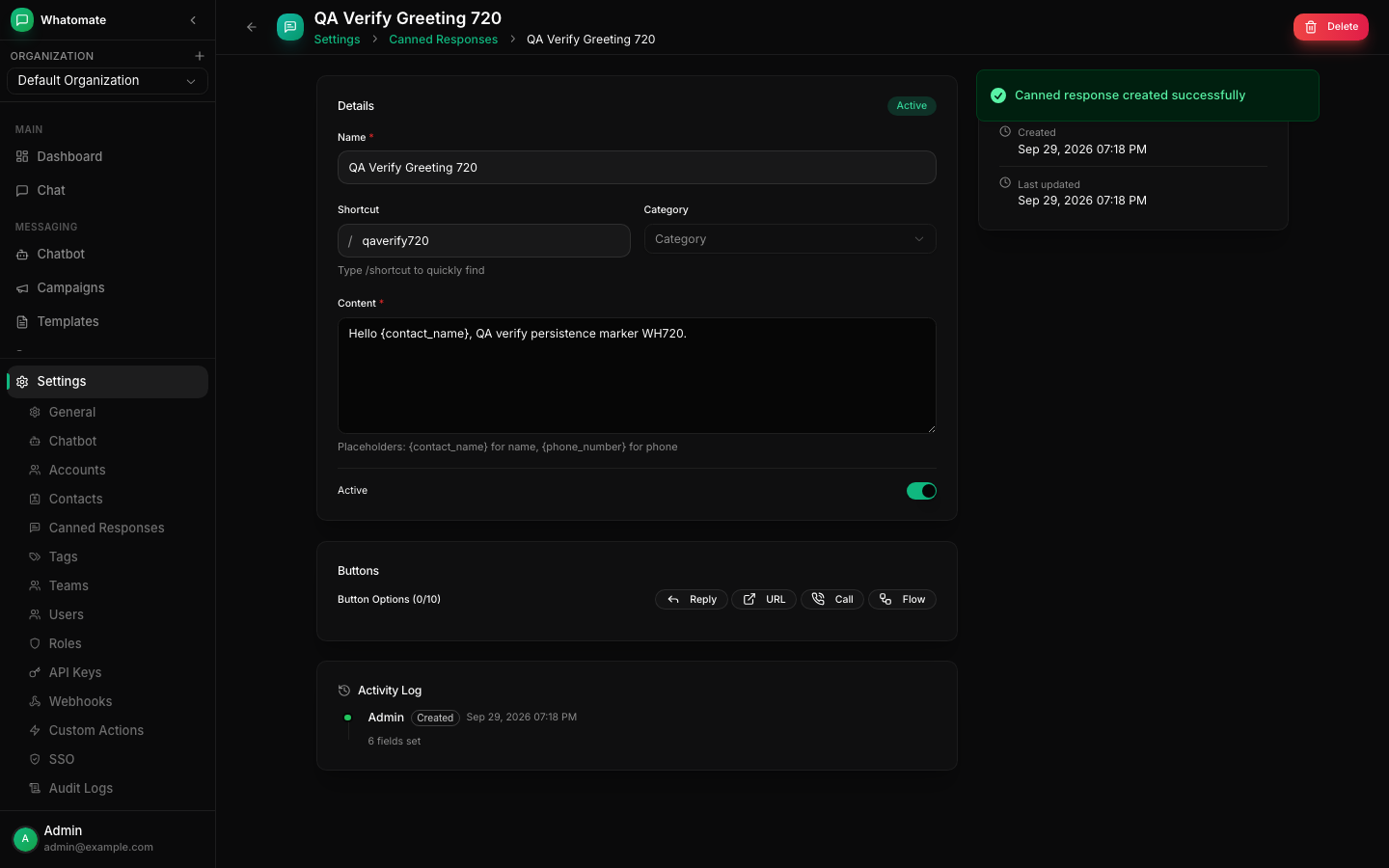Add organization with the plus icon
Viewport: 1389px width, 868px height.
pyautogui.click(x=200, y=56)
